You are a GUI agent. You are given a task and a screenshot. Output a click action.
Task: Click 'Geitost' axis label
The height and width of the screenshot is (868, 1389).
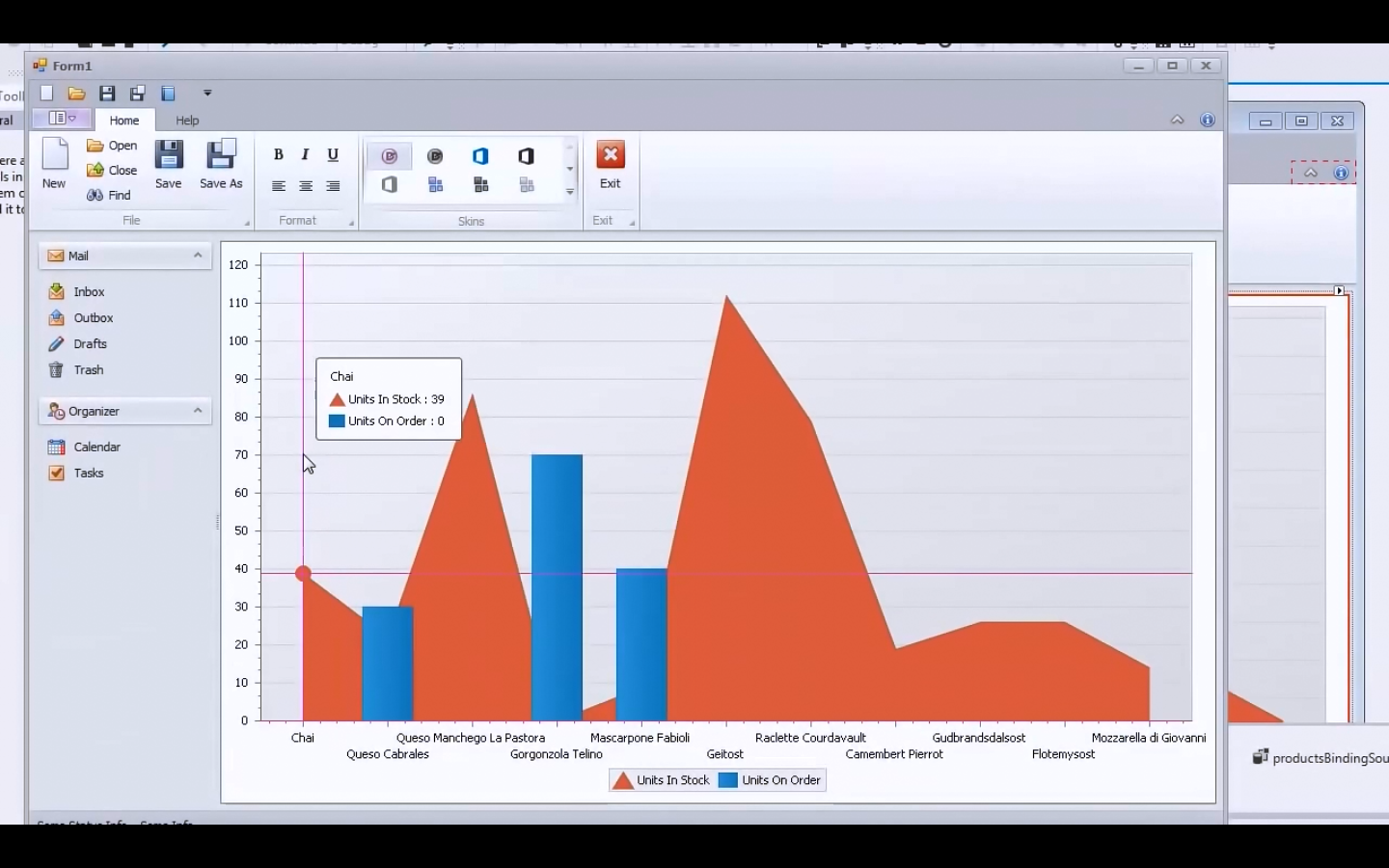coord(725,754)
